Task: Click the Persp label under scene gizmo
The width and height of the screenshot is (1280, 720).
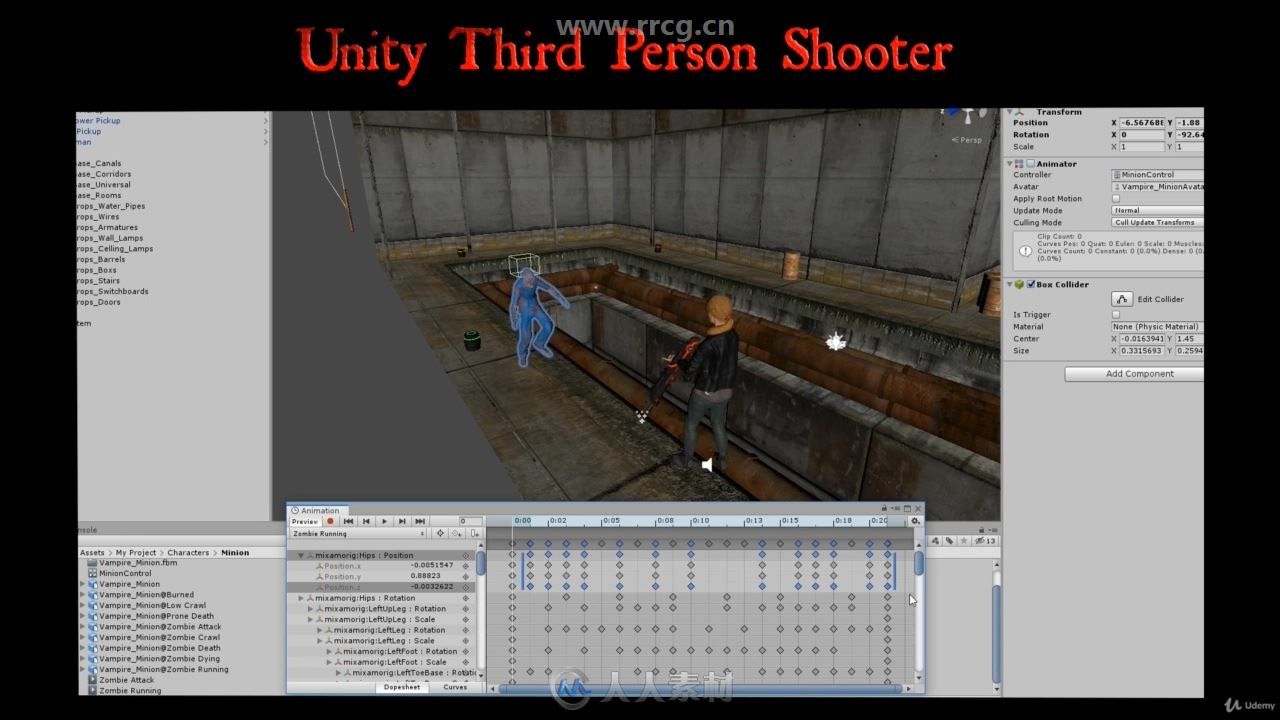Action: click(x=968, y=140)
